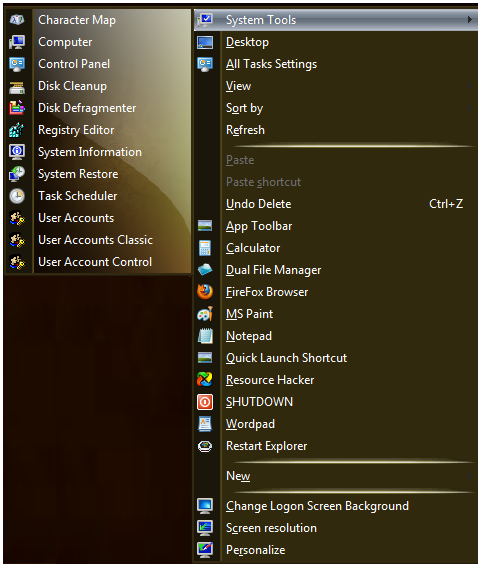This screenshot has height=567, width=481.
Task: Click the Screen resolution icon
Action: pyautogui.click(x=205, y=528)
